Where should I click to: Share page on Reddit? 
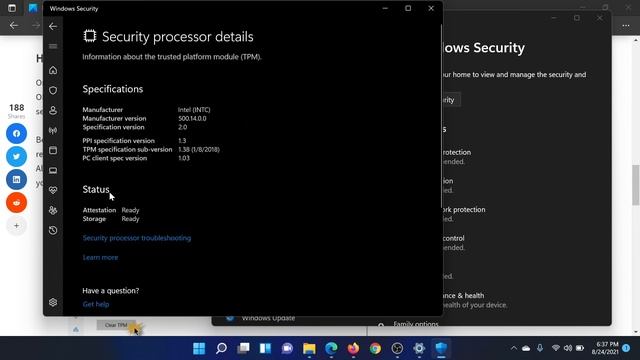[x=16, y=202]
